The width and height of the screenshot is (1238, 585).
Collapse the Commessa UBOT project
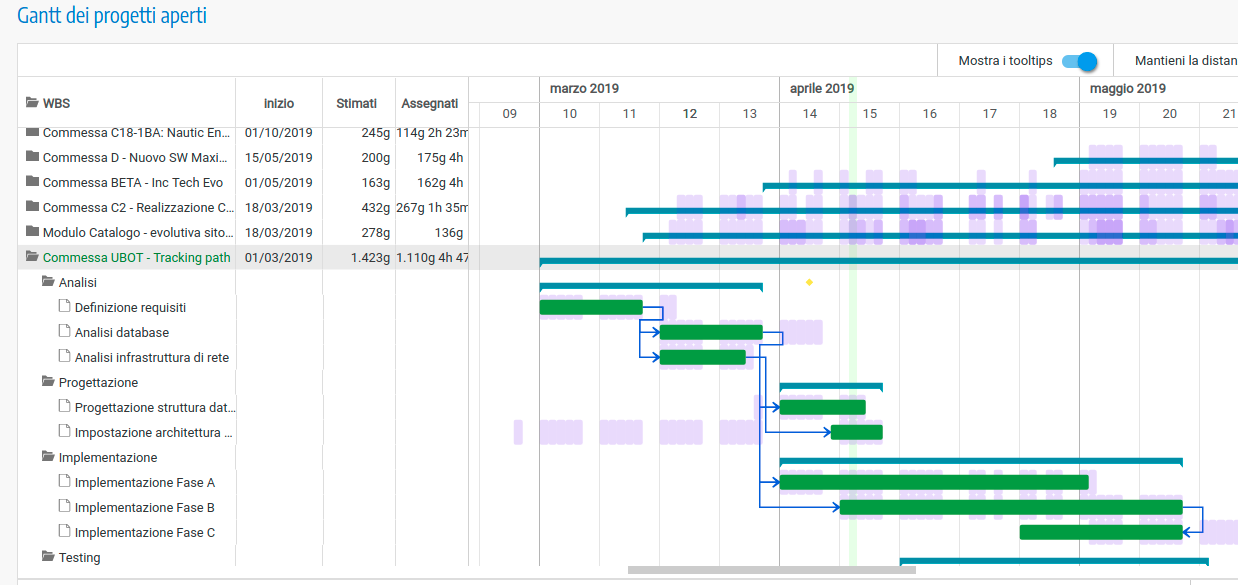(x=32, y=257)
